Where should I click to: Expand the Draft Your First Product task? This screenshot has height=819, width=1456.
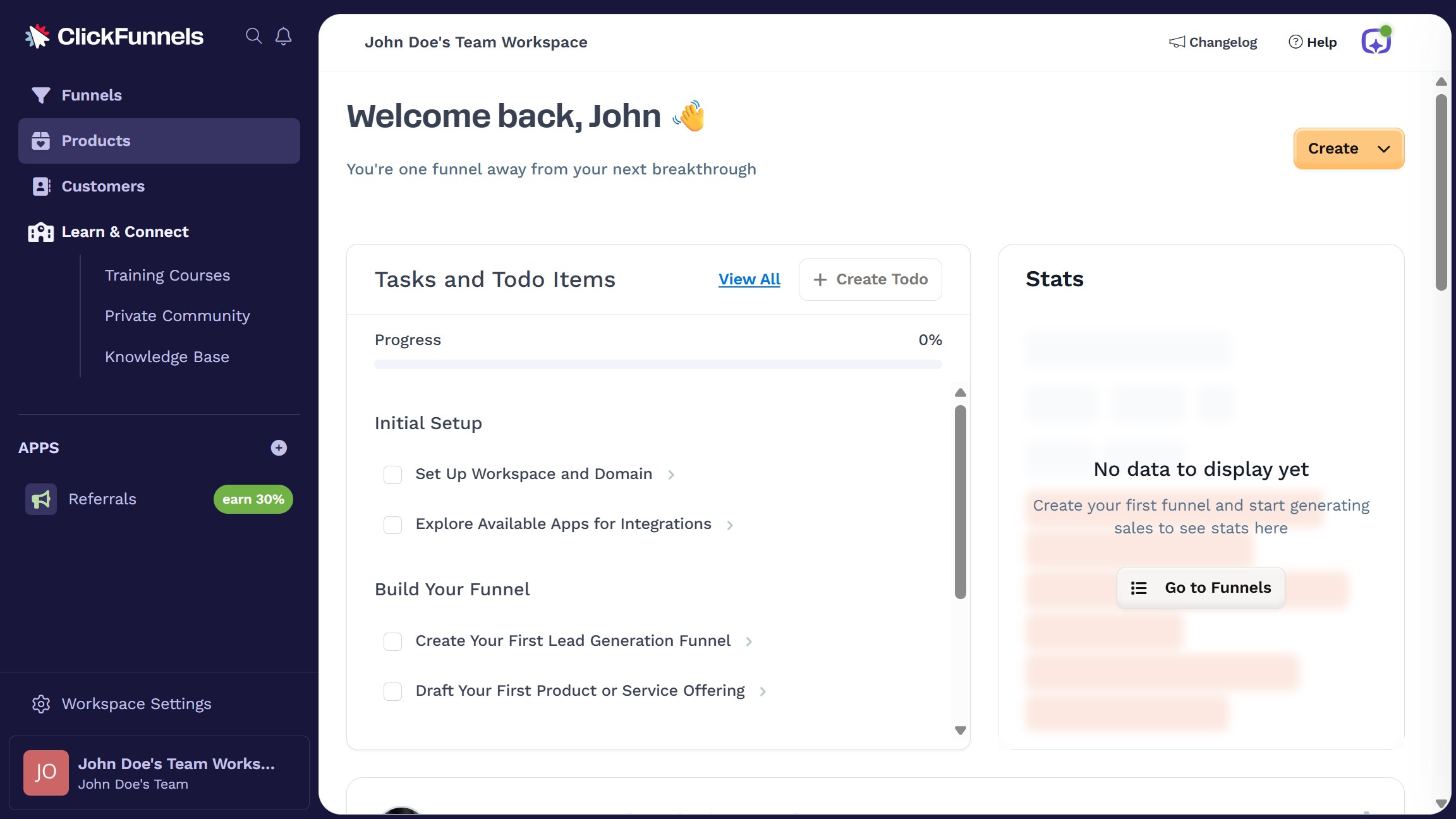pyautogui.click(x=763, y=691)
